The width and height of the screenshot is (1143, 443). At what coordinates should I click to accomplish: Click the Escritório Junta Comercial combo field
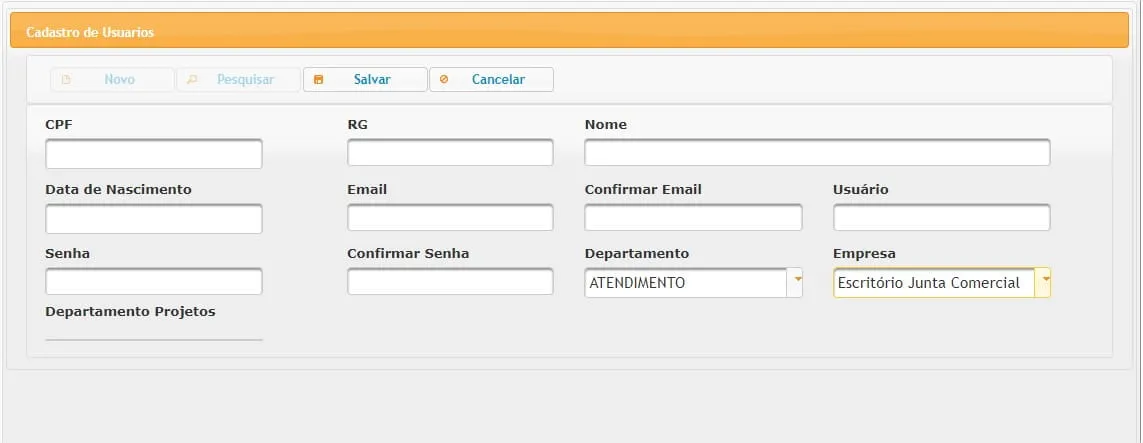click(933, 283)
